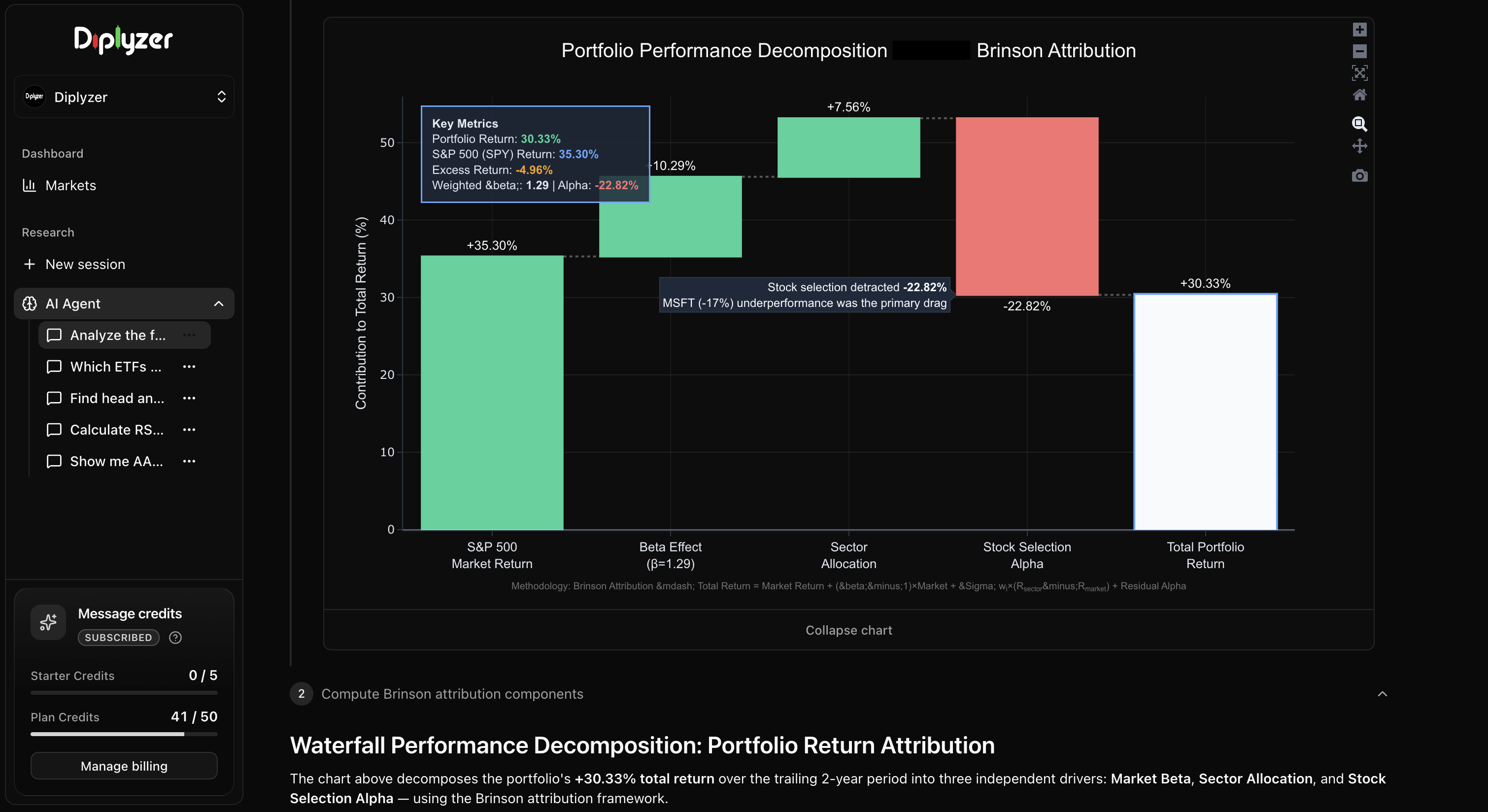The width and height of the screenshot is (1488, 812).
Task: Click the '-22.82%' label below red bar
Action: click(1027, 306)
